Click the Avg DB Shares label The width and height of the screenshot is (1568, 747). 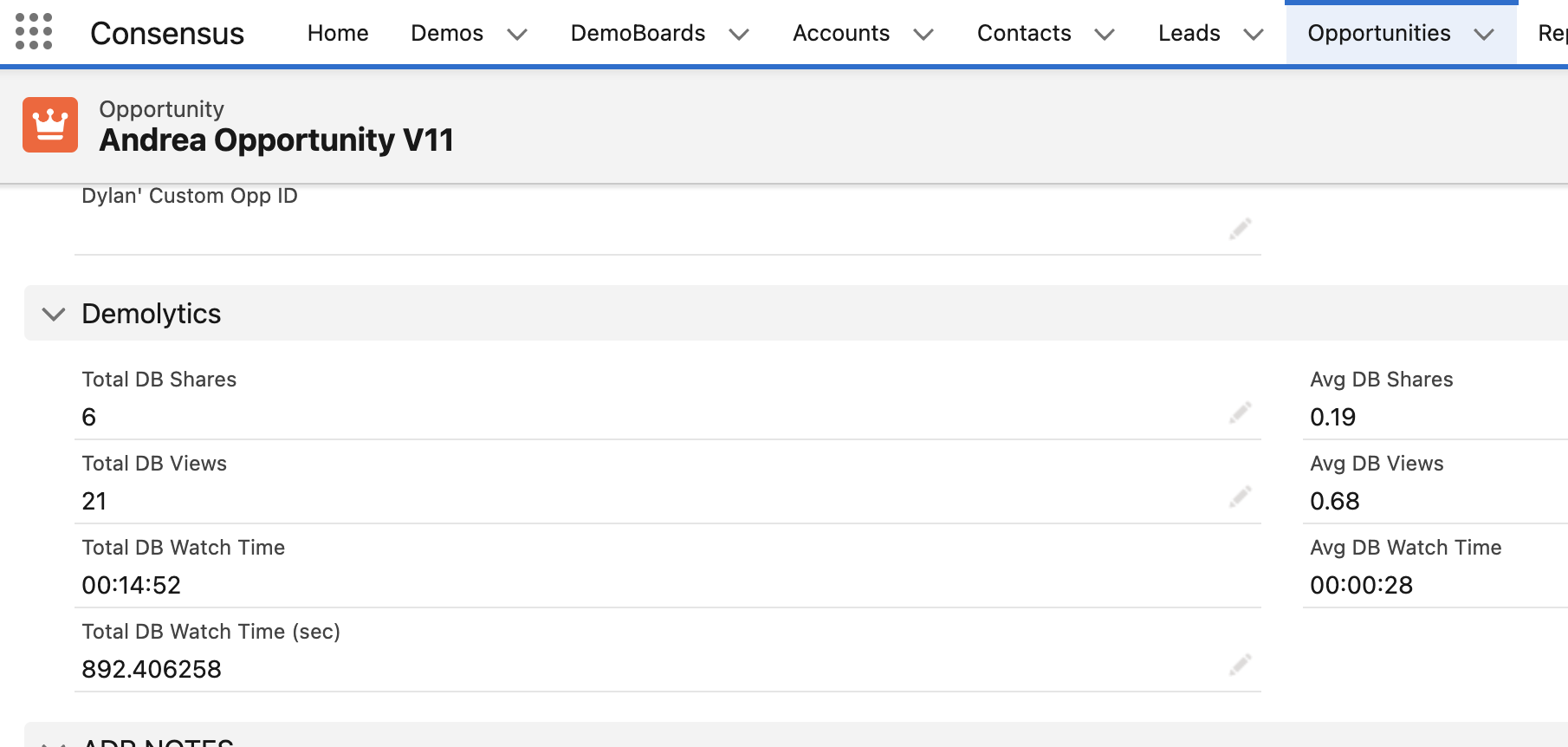tap(1382, 380)
